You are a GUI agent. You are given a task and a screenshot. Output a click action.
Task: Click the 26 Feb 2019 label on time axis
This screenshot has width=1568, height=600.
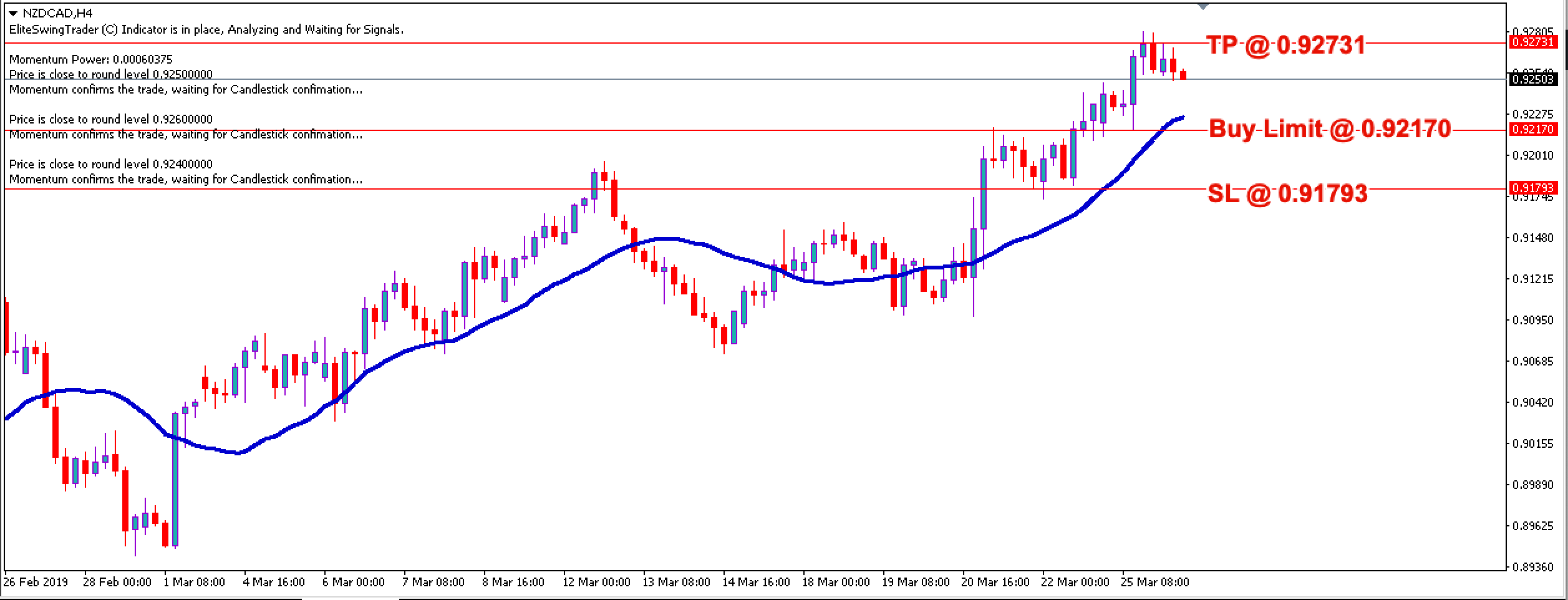35,581
